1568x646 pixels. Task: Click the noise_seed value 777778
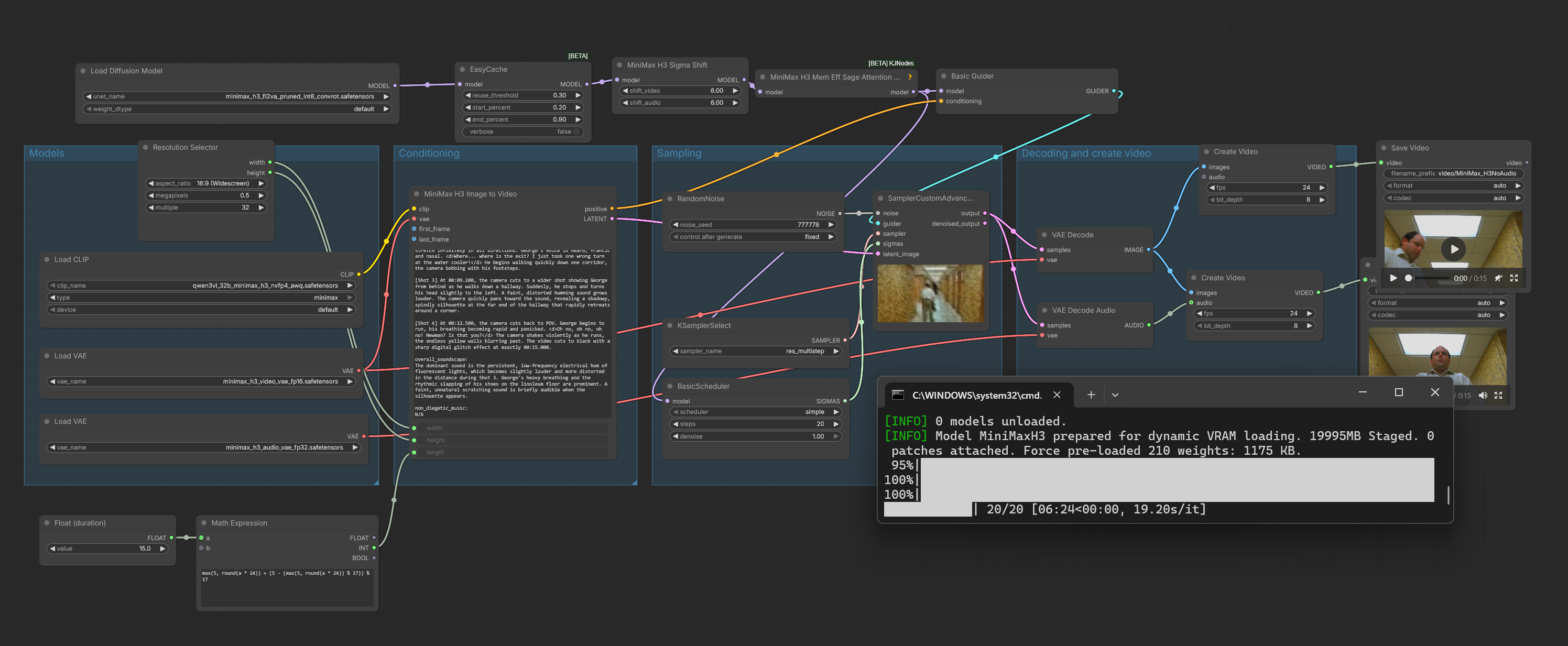(x=808, y=224)
